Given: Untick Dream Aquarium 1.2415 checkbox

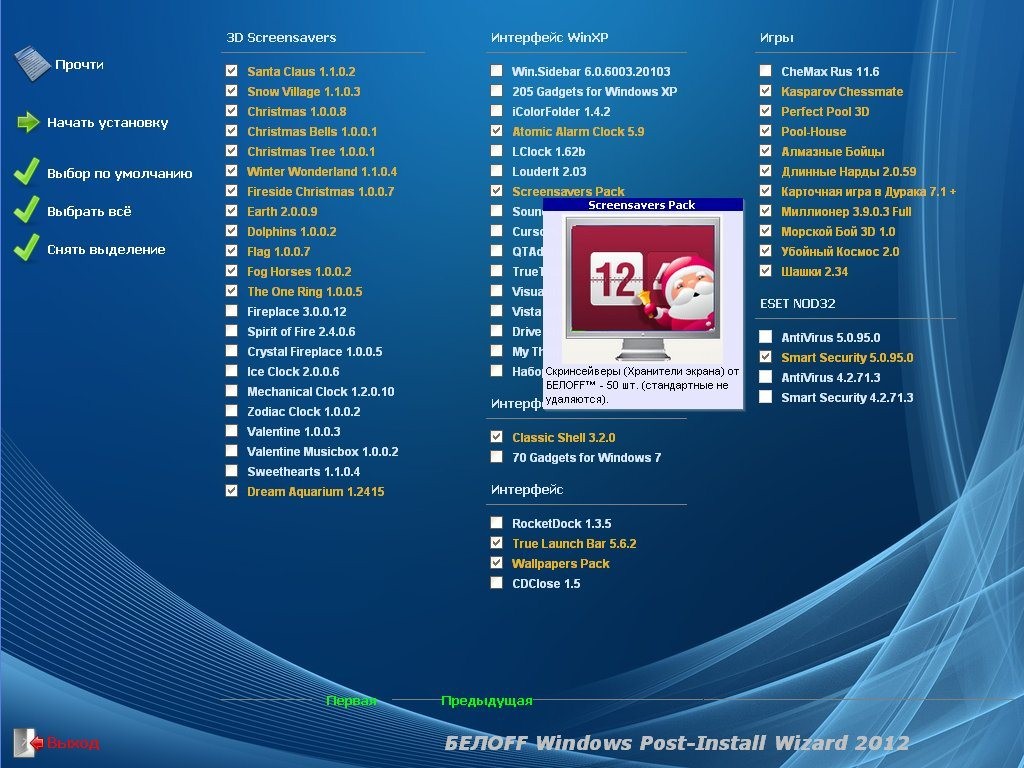Looking at the screenshot, I should [231, 490].
